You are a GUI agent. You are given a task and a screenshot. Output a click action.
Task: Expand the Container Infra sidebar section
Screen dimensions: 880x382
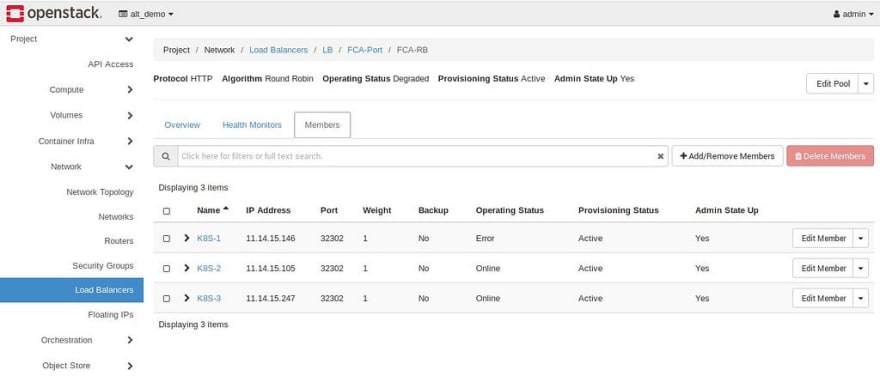[x=130, y=141]
